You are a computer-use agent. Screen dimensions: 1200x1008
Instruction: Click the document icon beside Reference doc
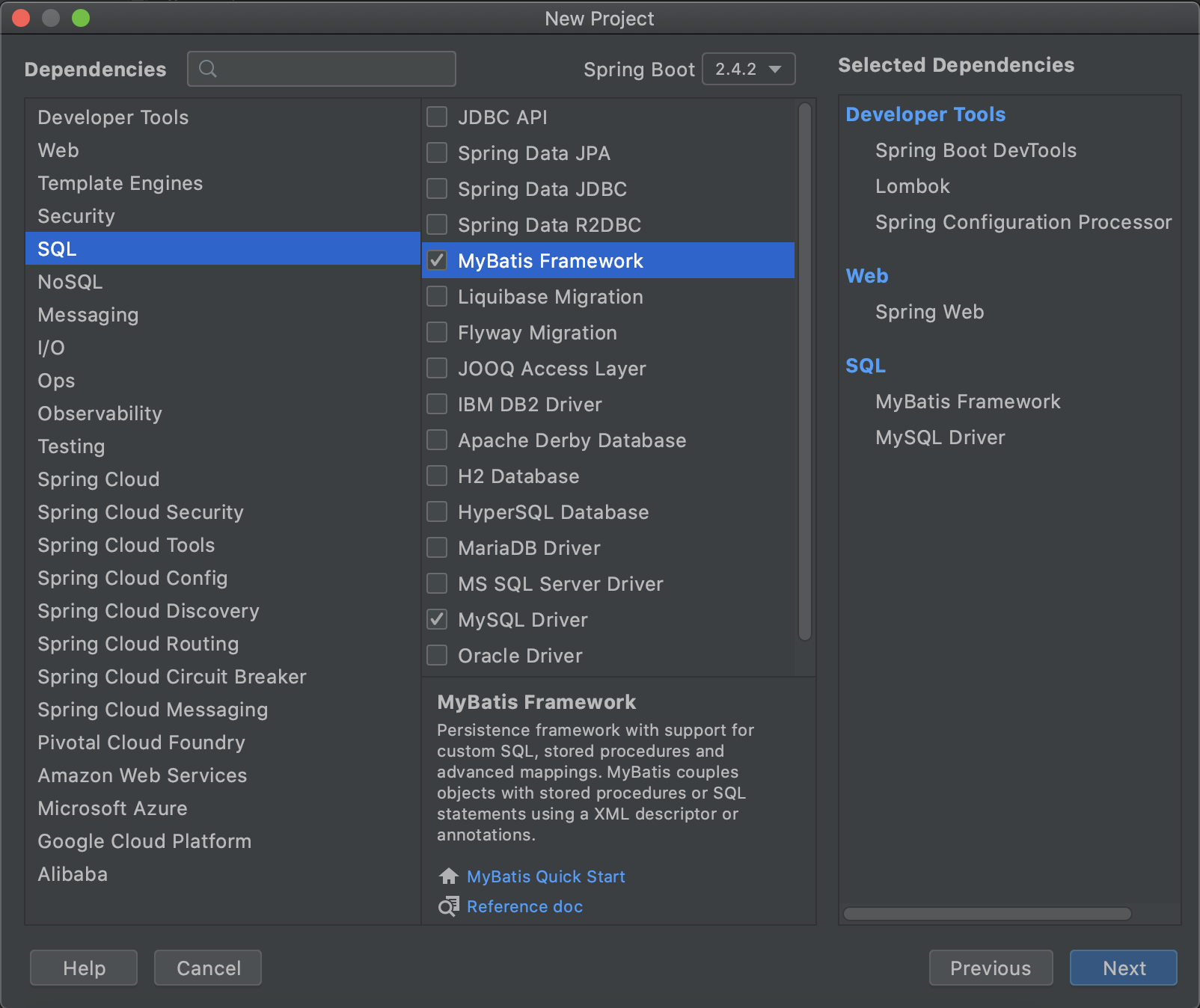pyautogui.click(x=447, y=906)
